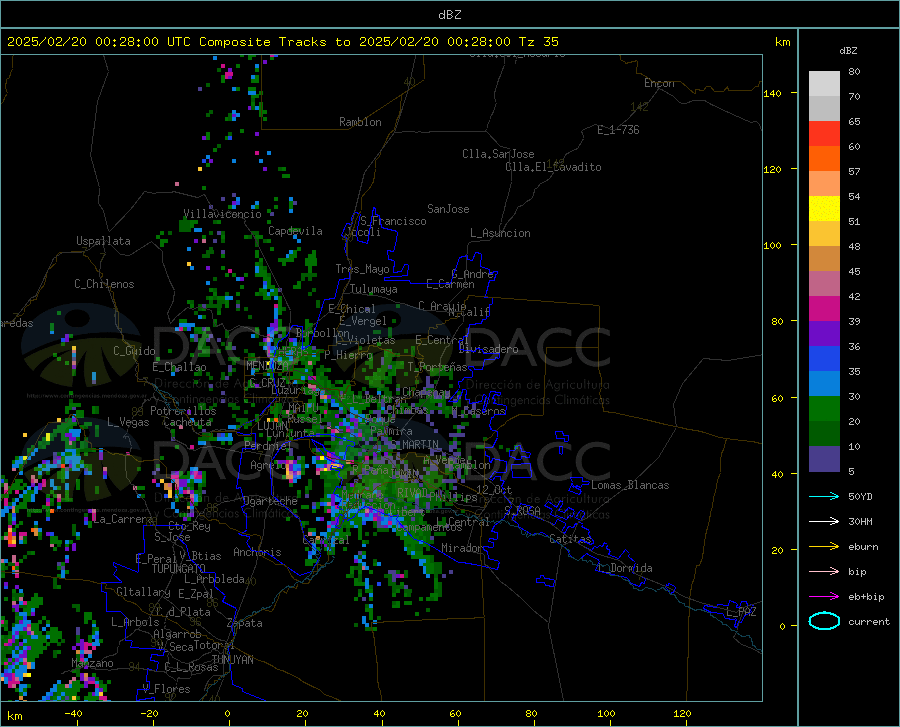Click the 'Tz 35' threshold text
Viewport: 900px width, 727px height.
point(538,42)
